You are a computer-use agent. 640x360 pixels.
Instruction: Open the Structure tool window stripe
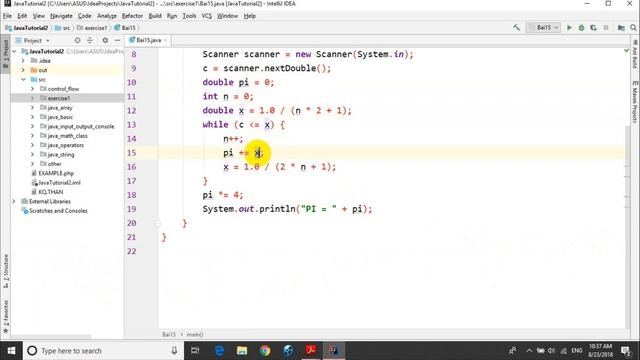coord(5,271)
